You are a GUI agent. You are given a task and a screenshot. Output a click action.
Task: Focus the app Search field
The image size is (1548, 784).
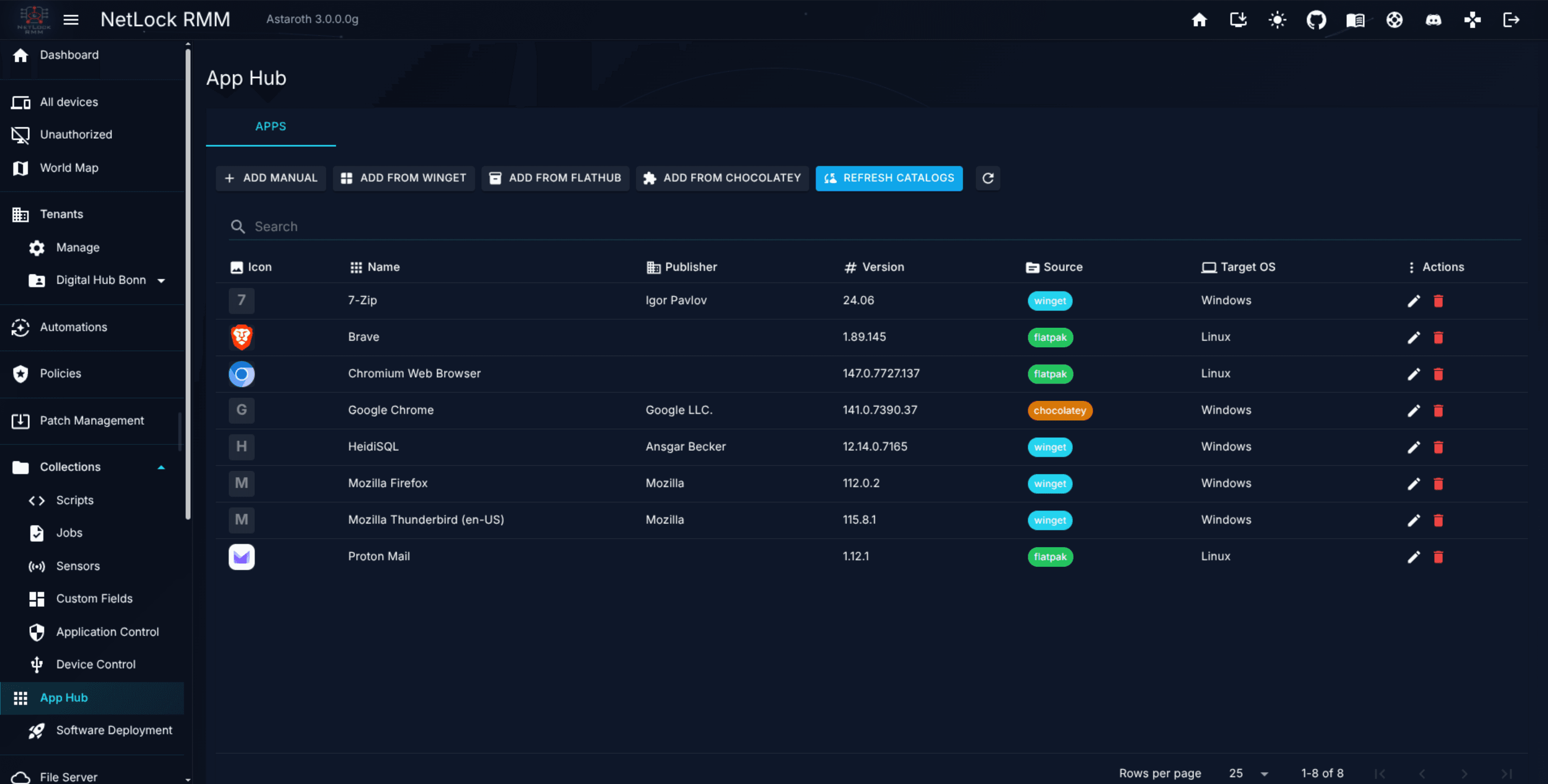pos(874,226)
